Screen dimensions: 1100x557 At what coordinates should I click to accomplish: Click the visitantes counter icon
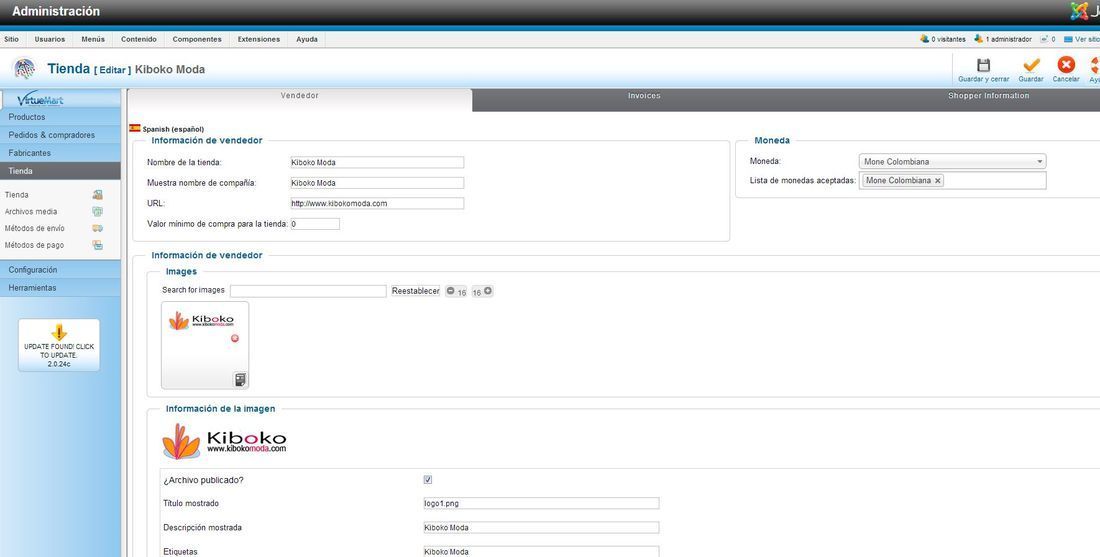coord(925,39)
